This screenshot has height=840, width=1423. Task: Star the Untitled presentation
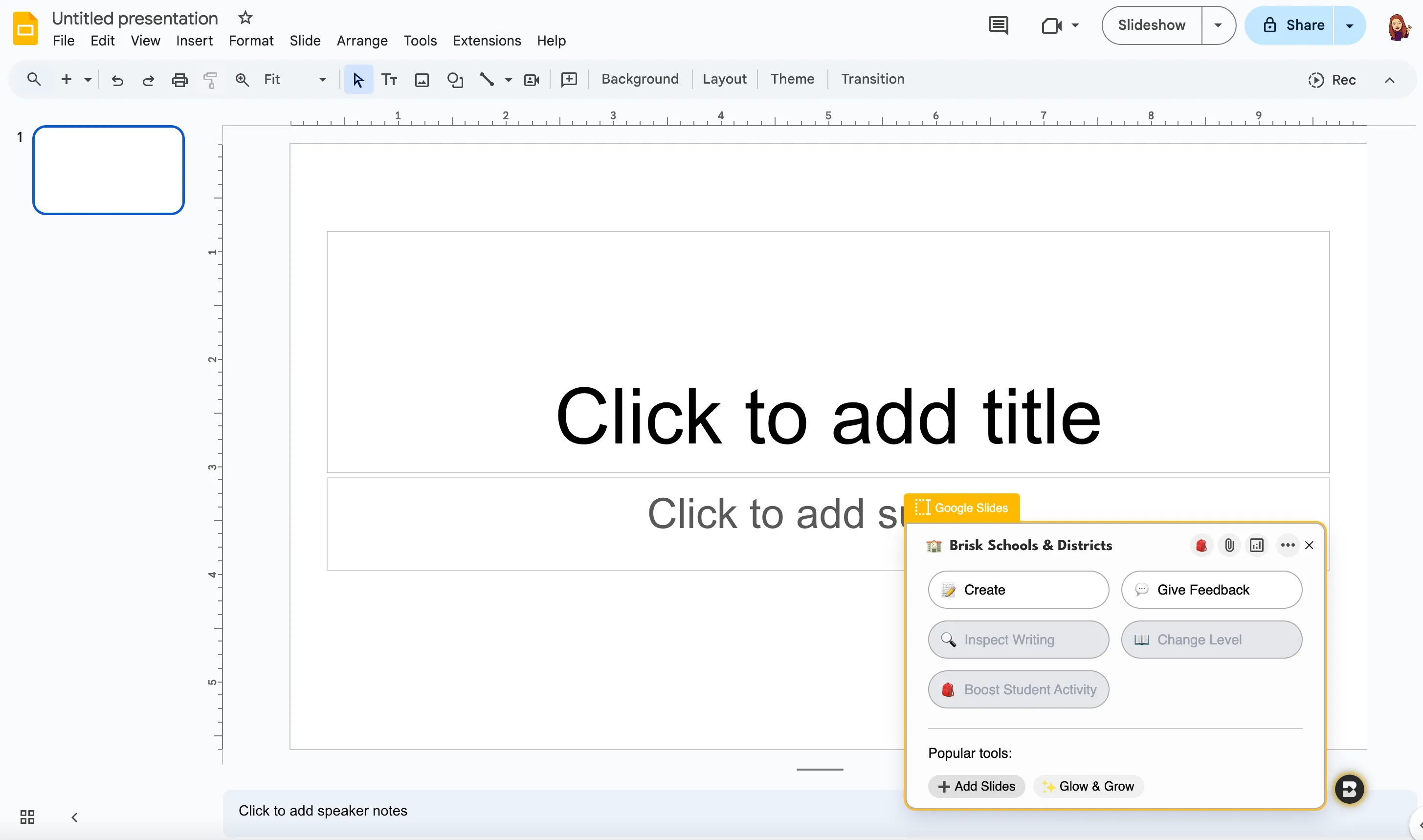click(x=245, y=18)
